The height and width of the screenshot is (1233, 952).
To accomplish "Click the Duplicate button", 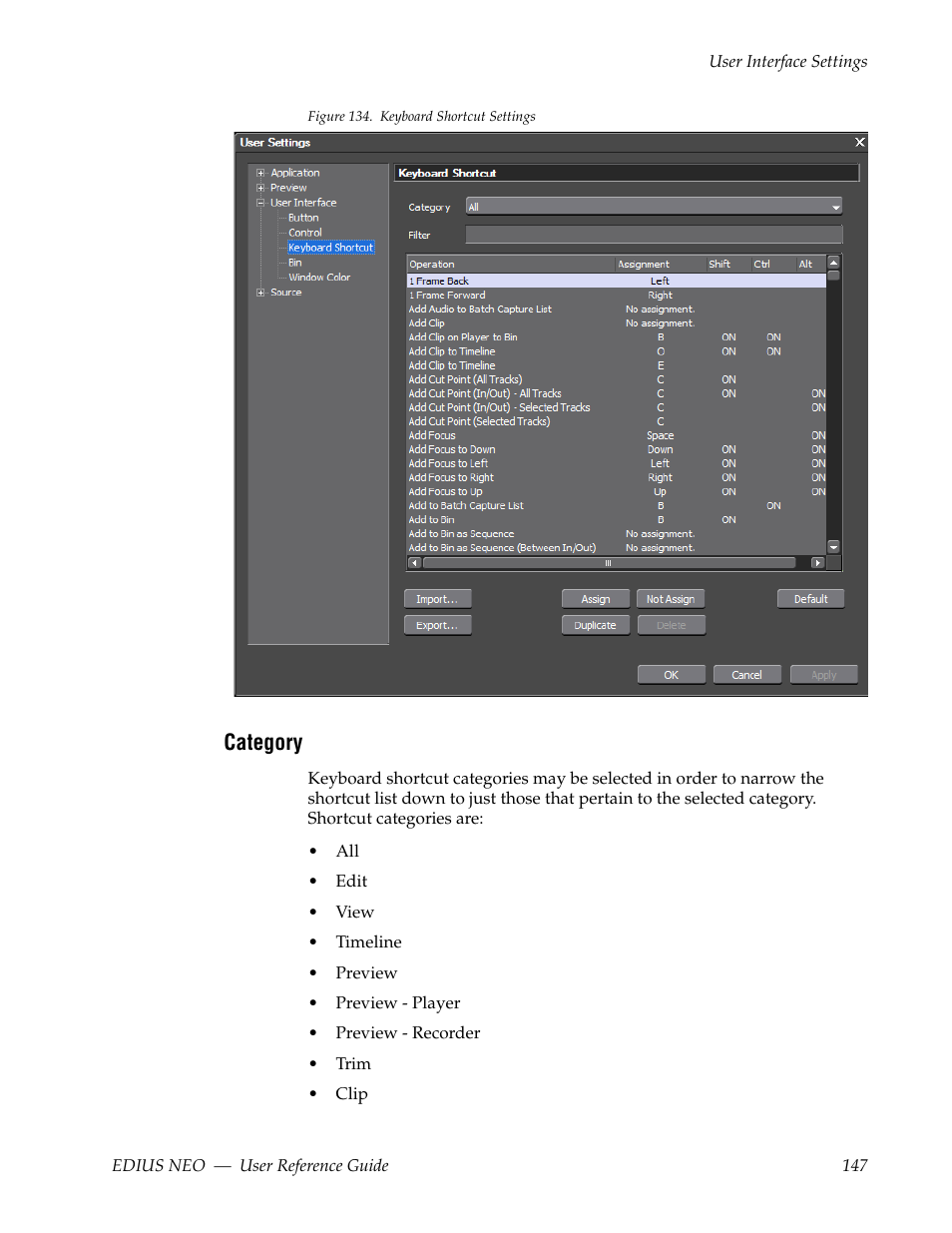I will click(x=596, y=625).
